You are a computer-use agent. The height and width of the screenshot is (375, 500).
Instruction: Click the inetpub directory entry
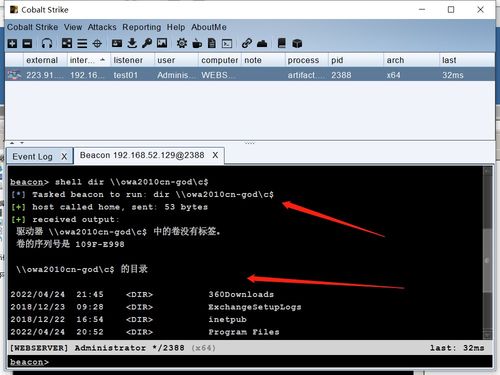coord(227,320)
